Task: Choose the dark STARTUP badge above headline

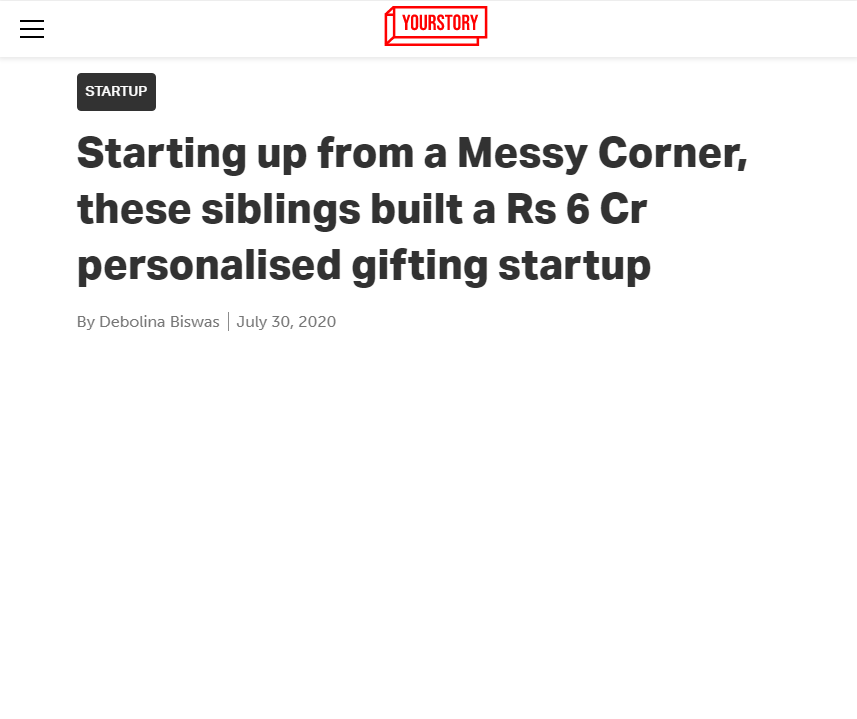Action: pos(116,91)
